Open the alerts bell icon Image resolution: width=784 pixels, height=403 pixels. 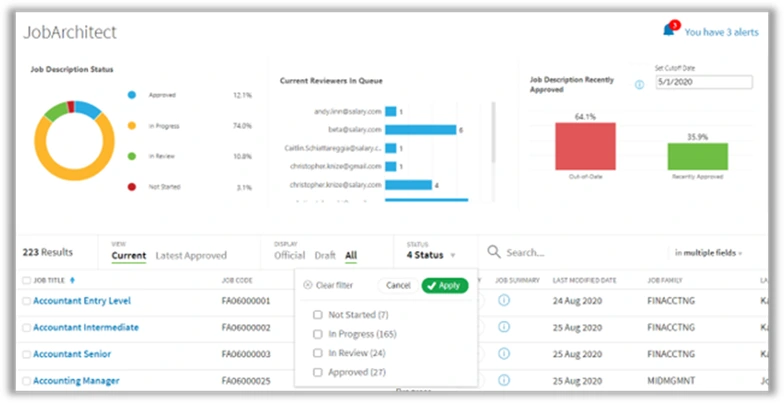668,30
